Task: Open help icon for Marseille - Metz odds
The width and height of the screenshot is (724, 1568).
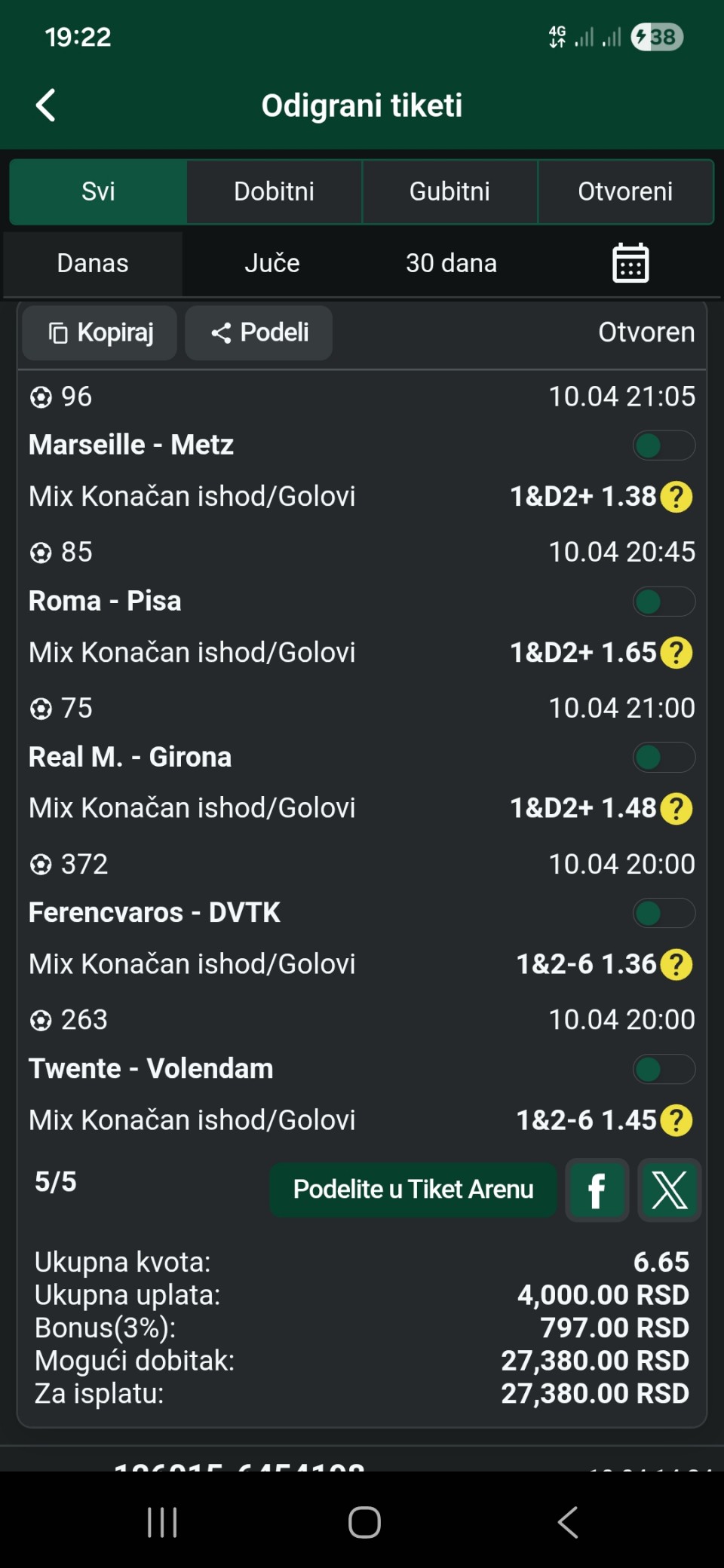Action: click(676, 497)
